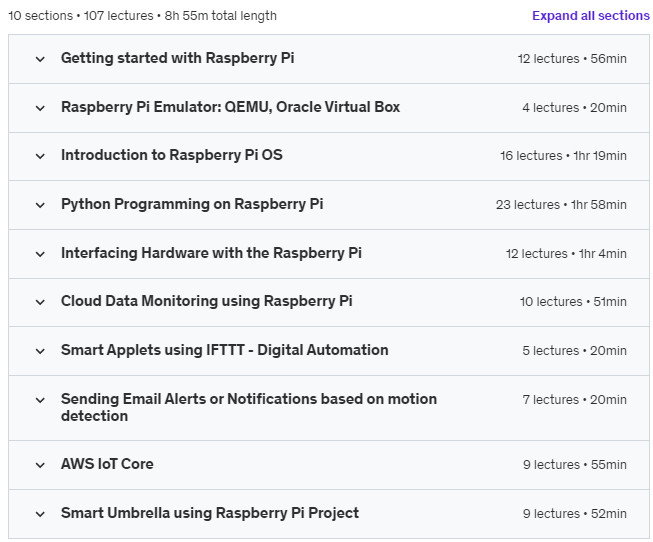
Task: Open chevron for Smart Applets using IFTTT
Action: (x=40, y=351)
